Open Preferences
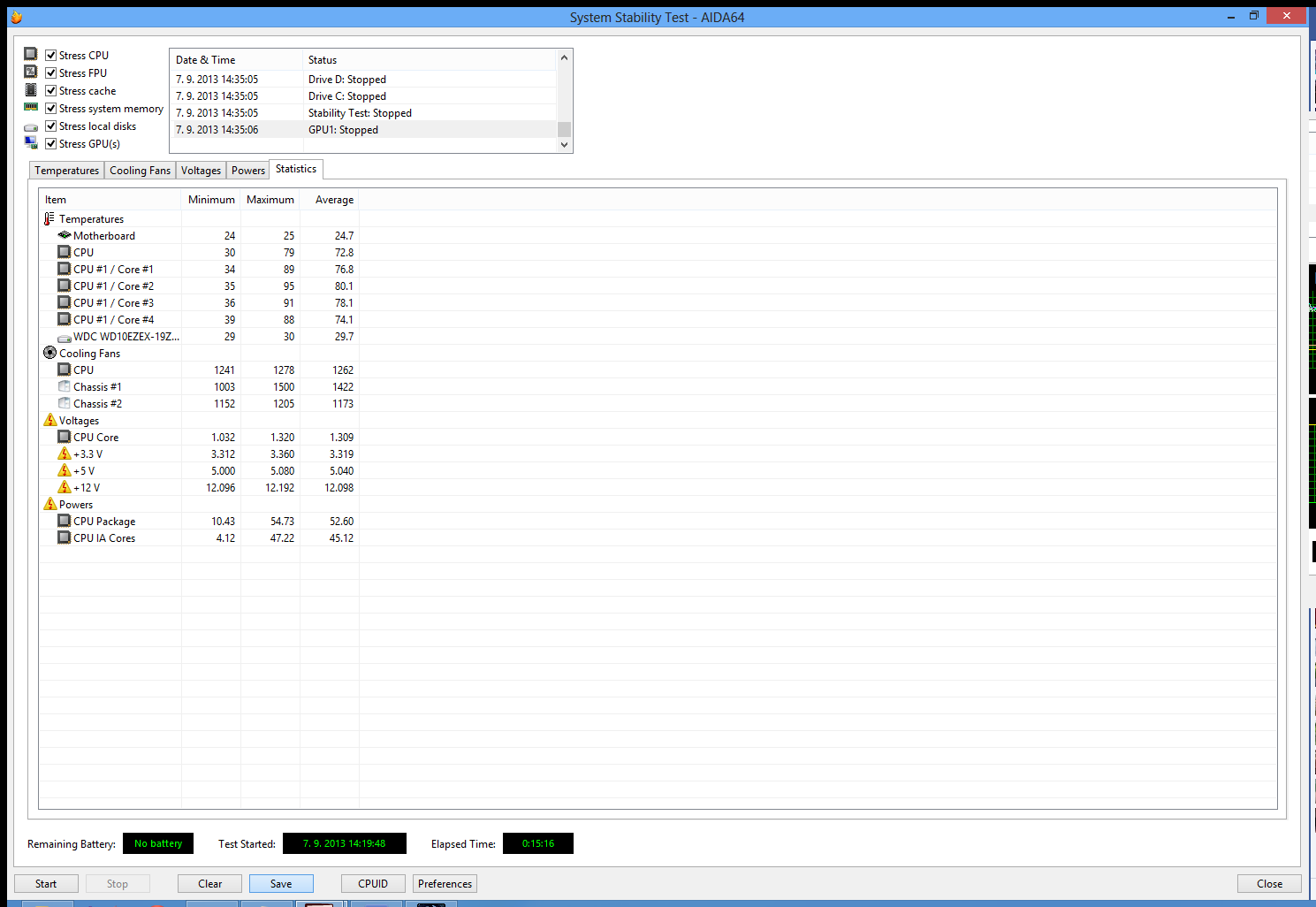The image size is (1316, 907). [x=445, y=883]
